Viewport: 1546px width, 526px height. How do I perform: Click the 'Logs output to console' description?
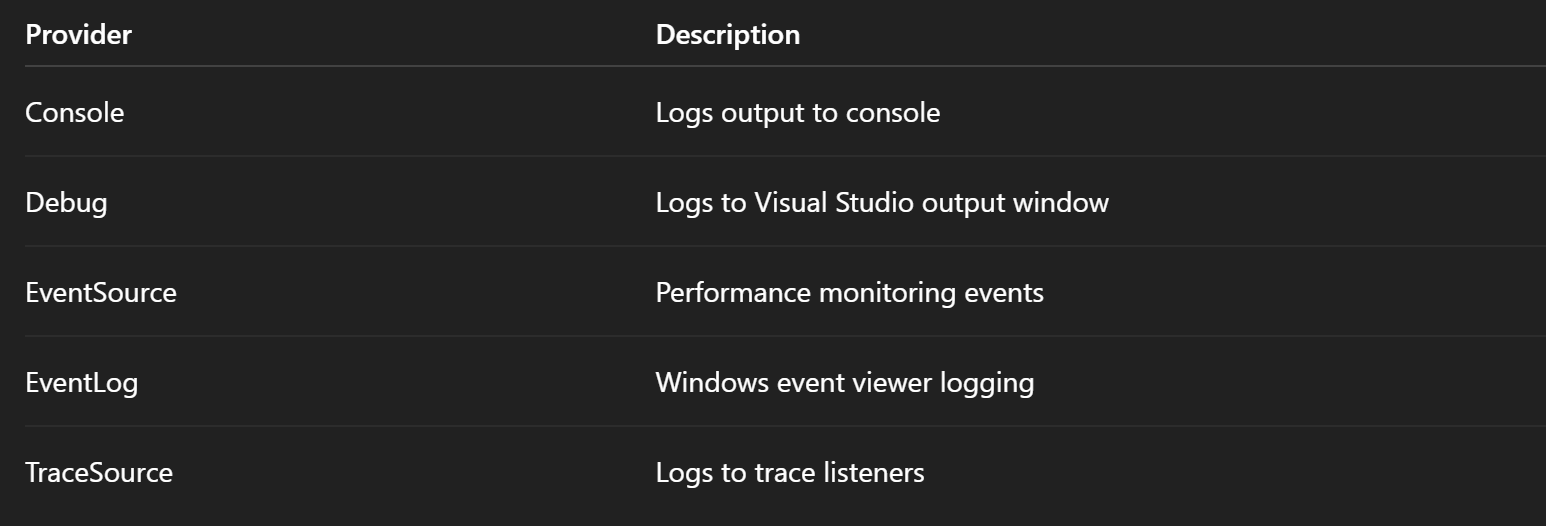coord(797,113)
